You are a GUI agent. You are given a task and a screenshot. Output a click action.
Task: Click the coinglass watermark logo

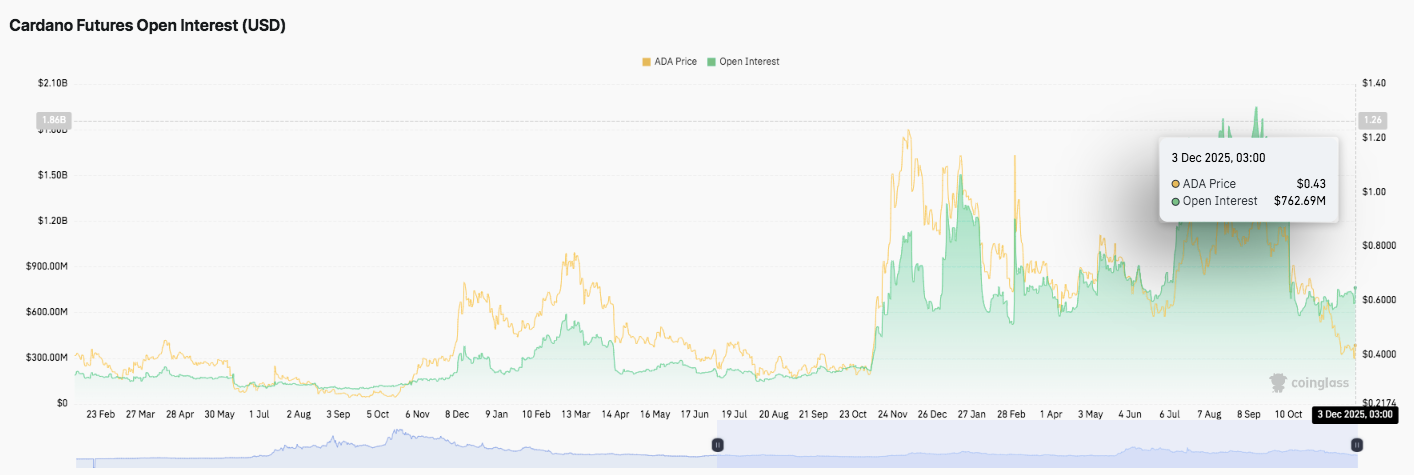[1308, 382]
